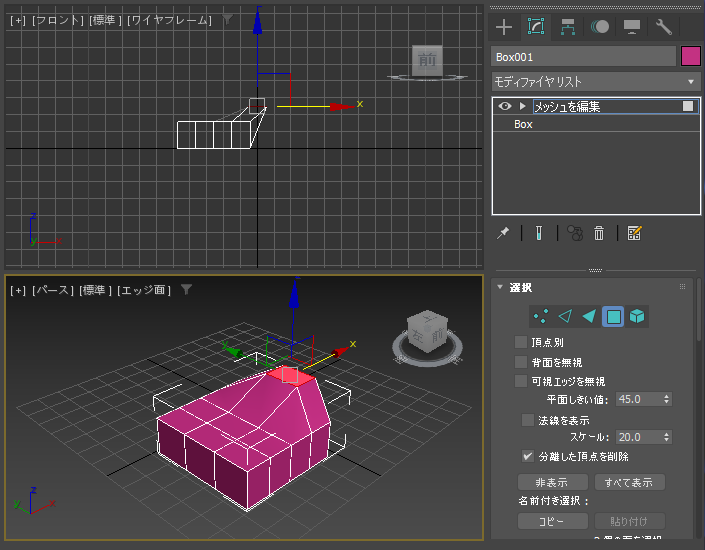Image resolution: width=705 pixels, height=550 pixels.
Task: Open the Display panel tab
Action: coord(632,27)
